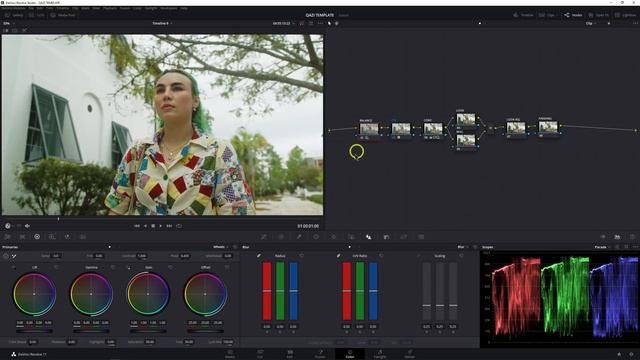Image resolution: width=640 pixels, height=360 pixels.
Task: Toggle image wipe in viewer
Action: 6,30
